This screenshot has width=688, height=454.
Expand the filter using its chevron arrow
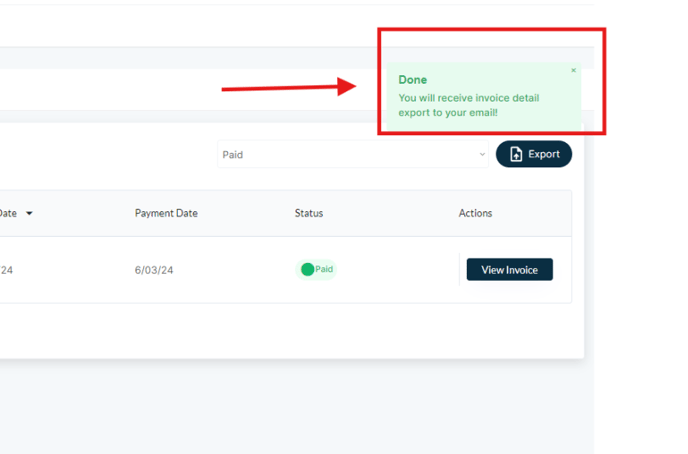[x=482, y=155]
